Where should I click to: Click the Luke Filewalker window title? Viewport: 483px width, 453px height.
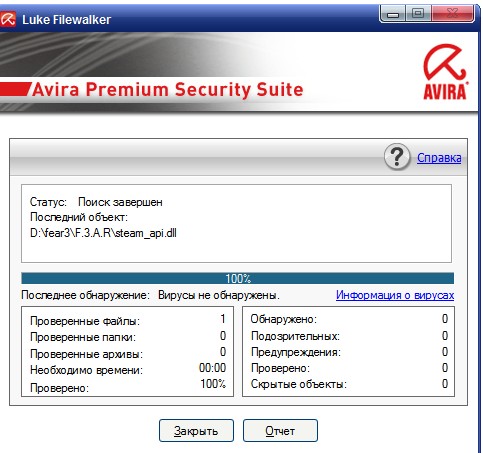[66, 20]
